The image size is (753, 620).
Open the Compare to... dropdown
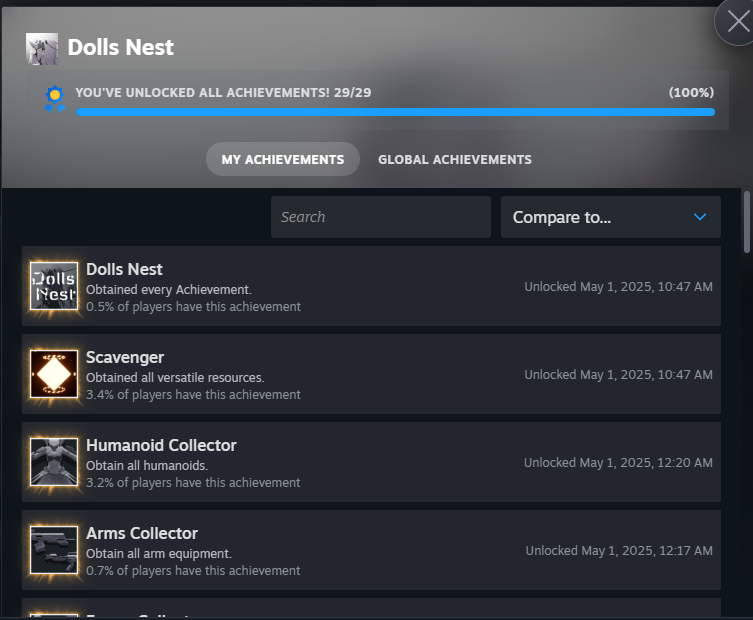coord(610,217)
